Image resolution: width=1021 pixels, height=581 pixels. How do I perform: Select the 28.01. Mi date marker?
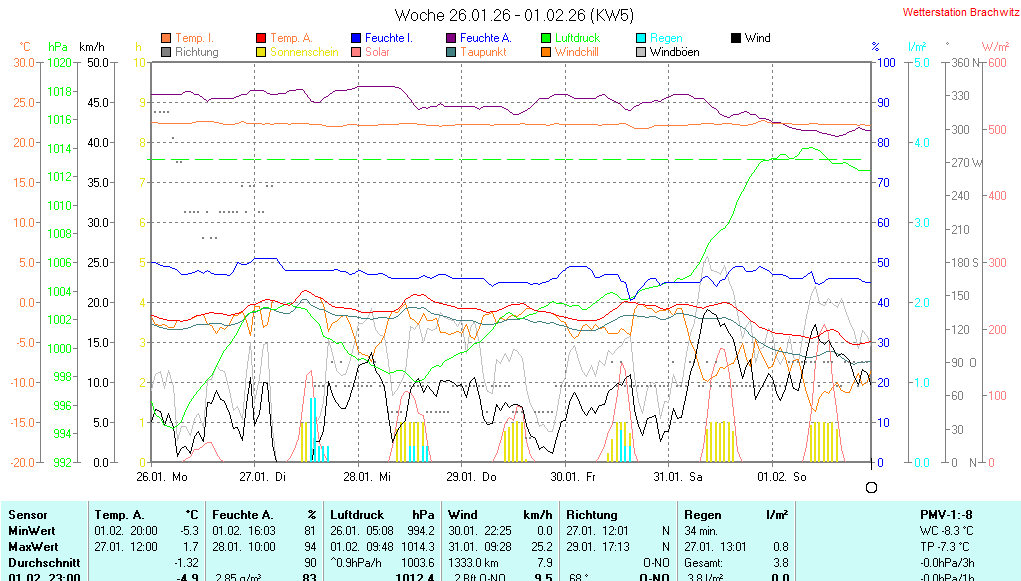pos(365,477)
